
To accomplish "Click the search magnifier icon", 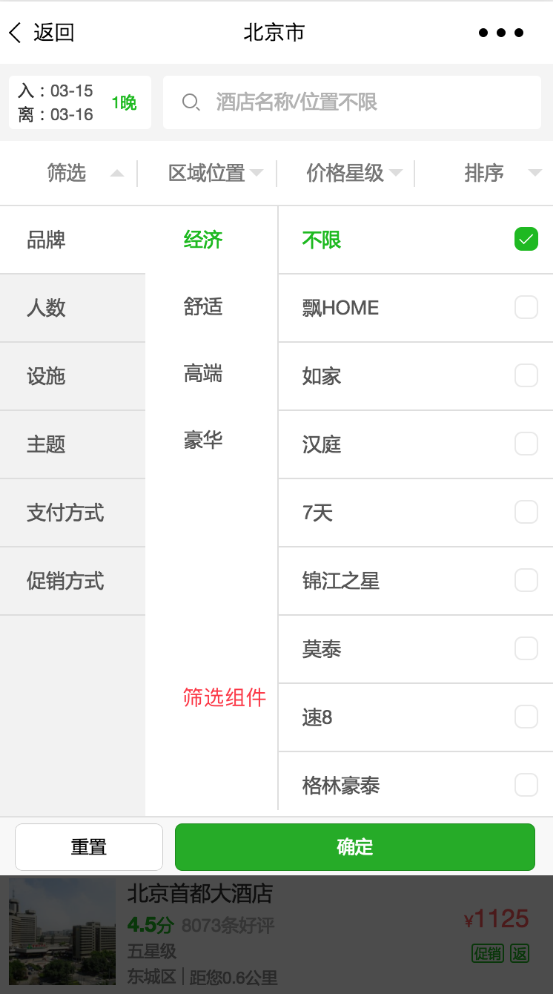I will [190, 102].
